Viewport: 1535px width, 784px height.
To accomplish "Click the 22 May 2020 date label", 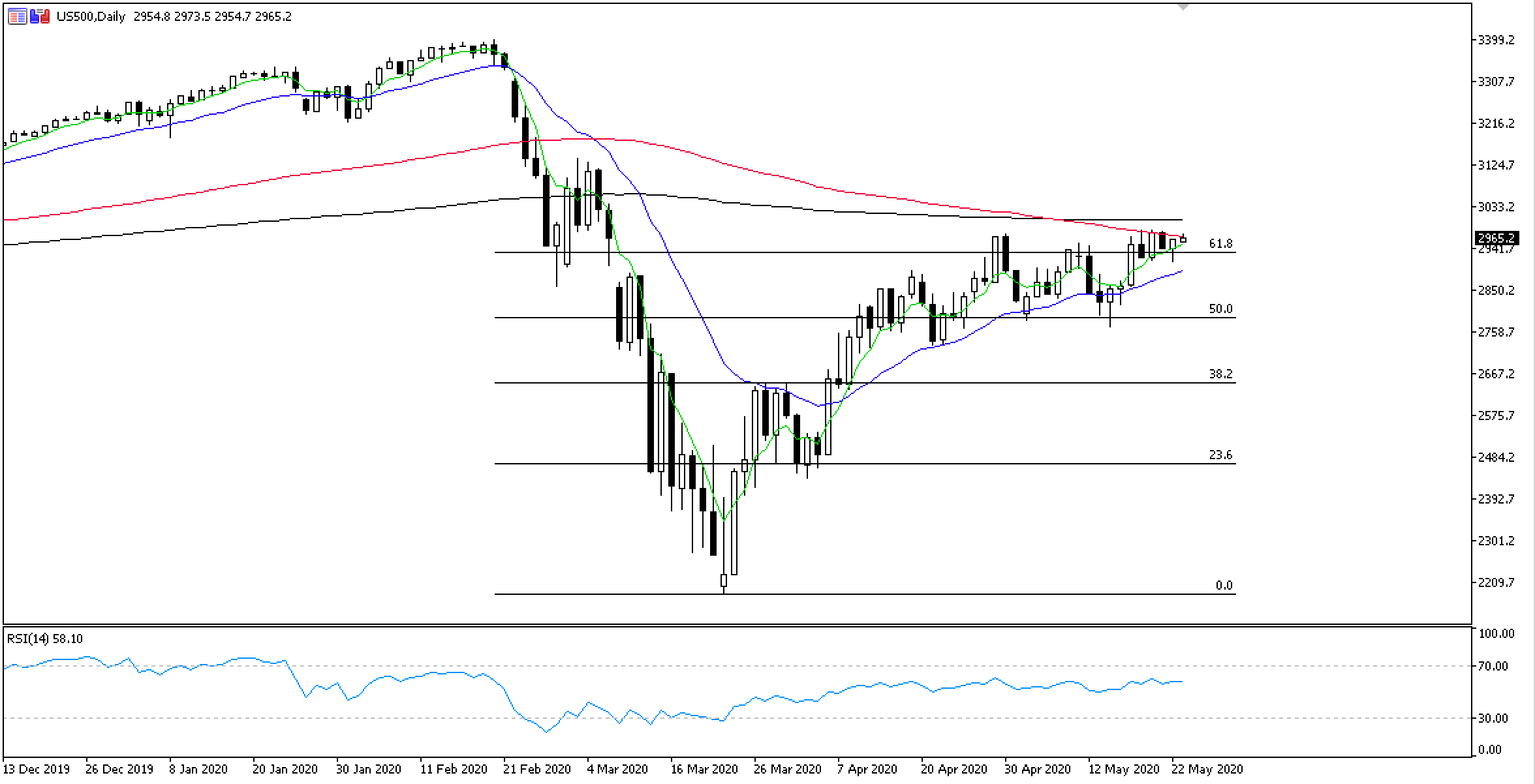I will [x=1207, y=769].
